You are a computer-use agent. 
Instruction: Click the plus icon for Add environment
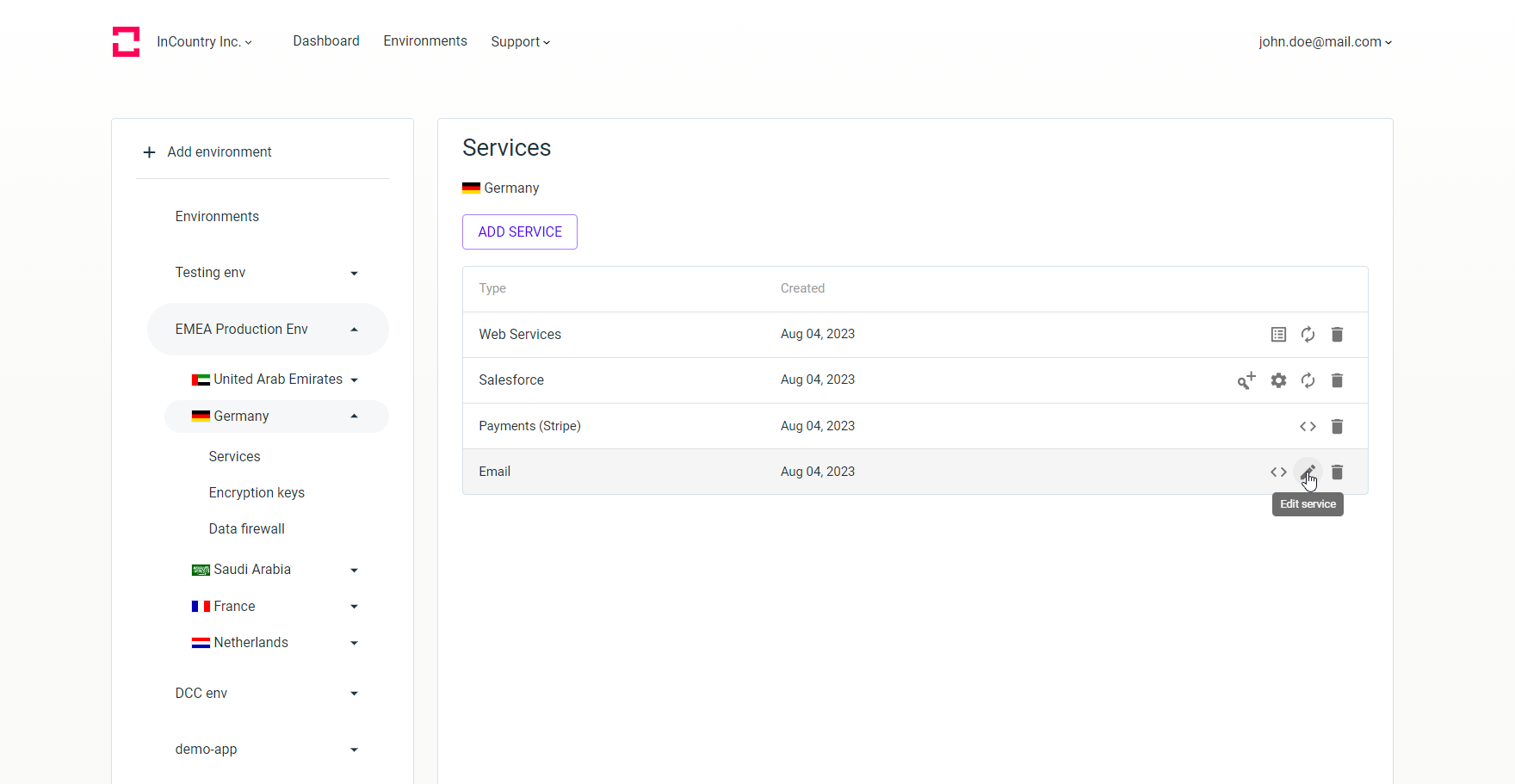click(x=149, y=152)
